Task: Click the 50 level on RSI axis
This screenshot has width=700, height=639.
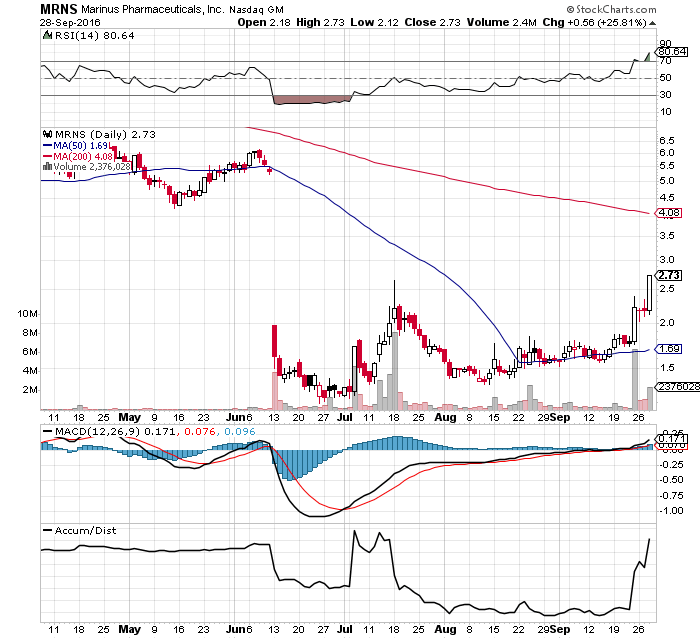Action: [x=665, y=78]
